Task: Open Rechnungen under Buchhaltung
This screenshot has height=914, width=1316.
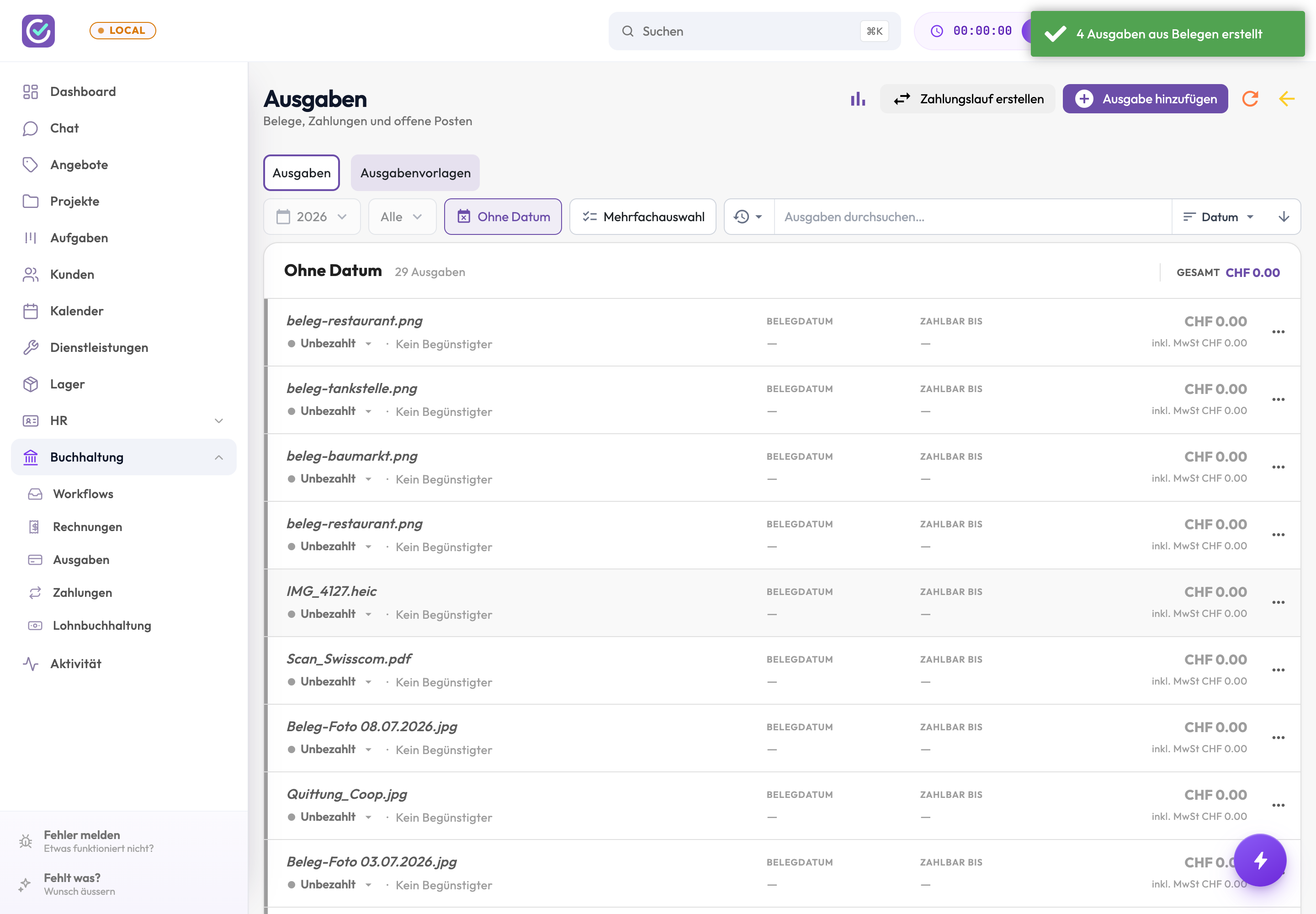Action: click(124, 527)
